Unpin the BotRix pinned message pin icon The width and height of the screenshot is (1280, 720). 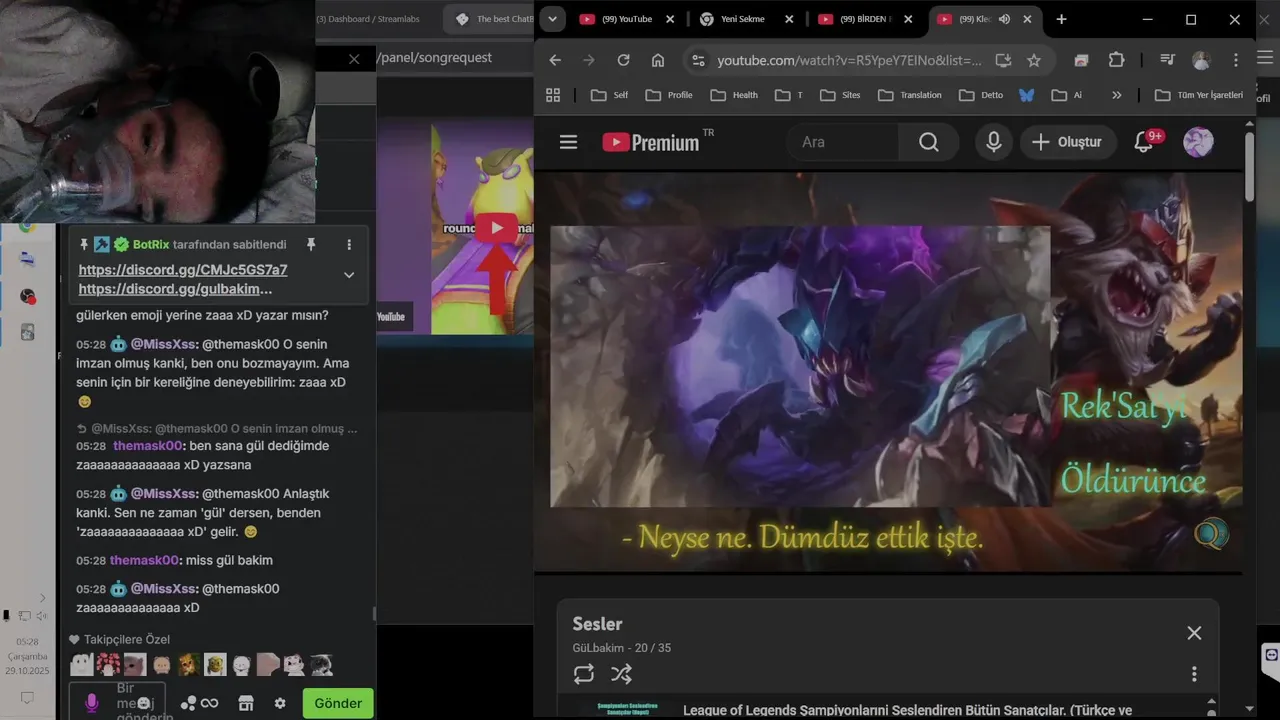(x=311, y=244)
